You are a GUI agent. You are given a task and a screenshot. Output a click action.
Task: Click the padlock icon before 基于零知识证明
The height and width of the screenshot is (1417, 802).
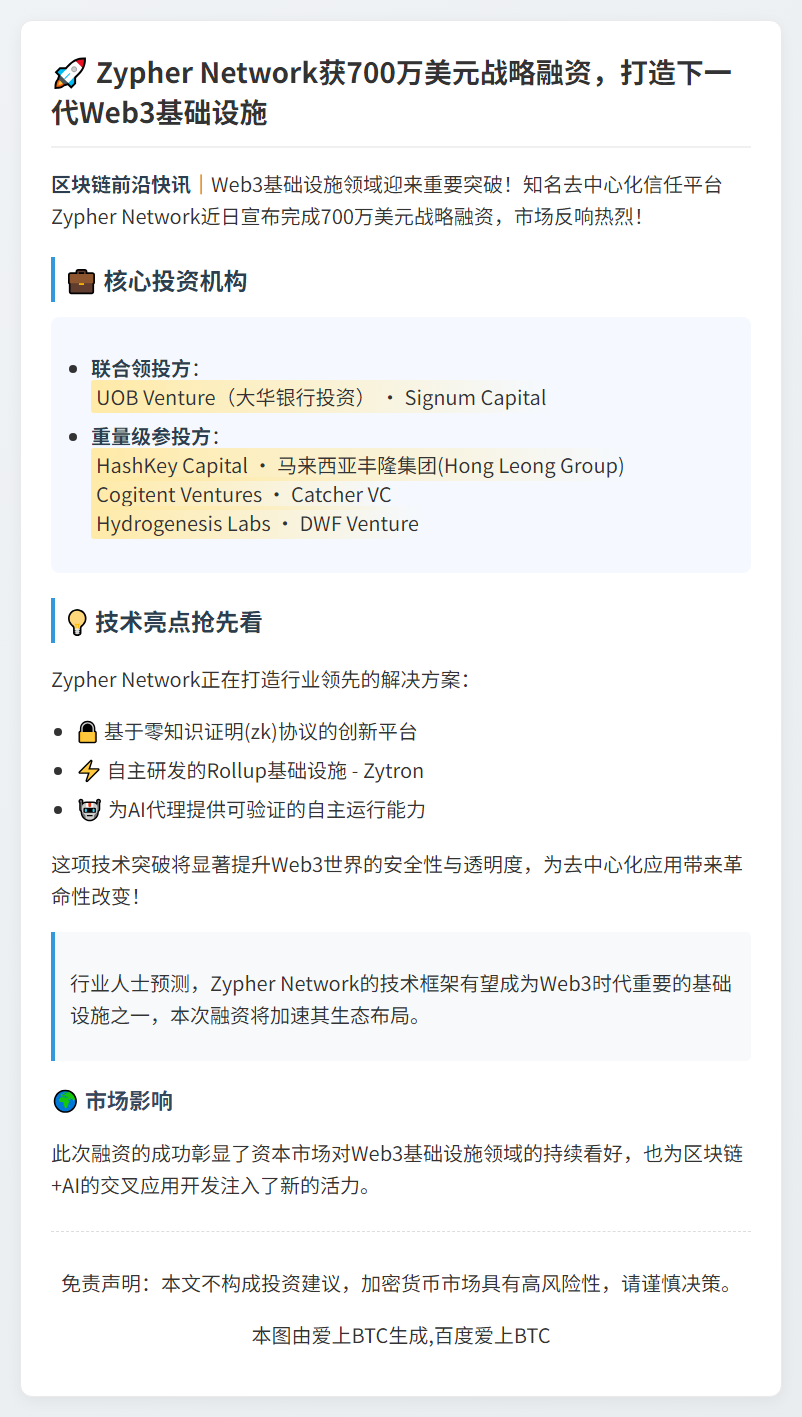88,732
